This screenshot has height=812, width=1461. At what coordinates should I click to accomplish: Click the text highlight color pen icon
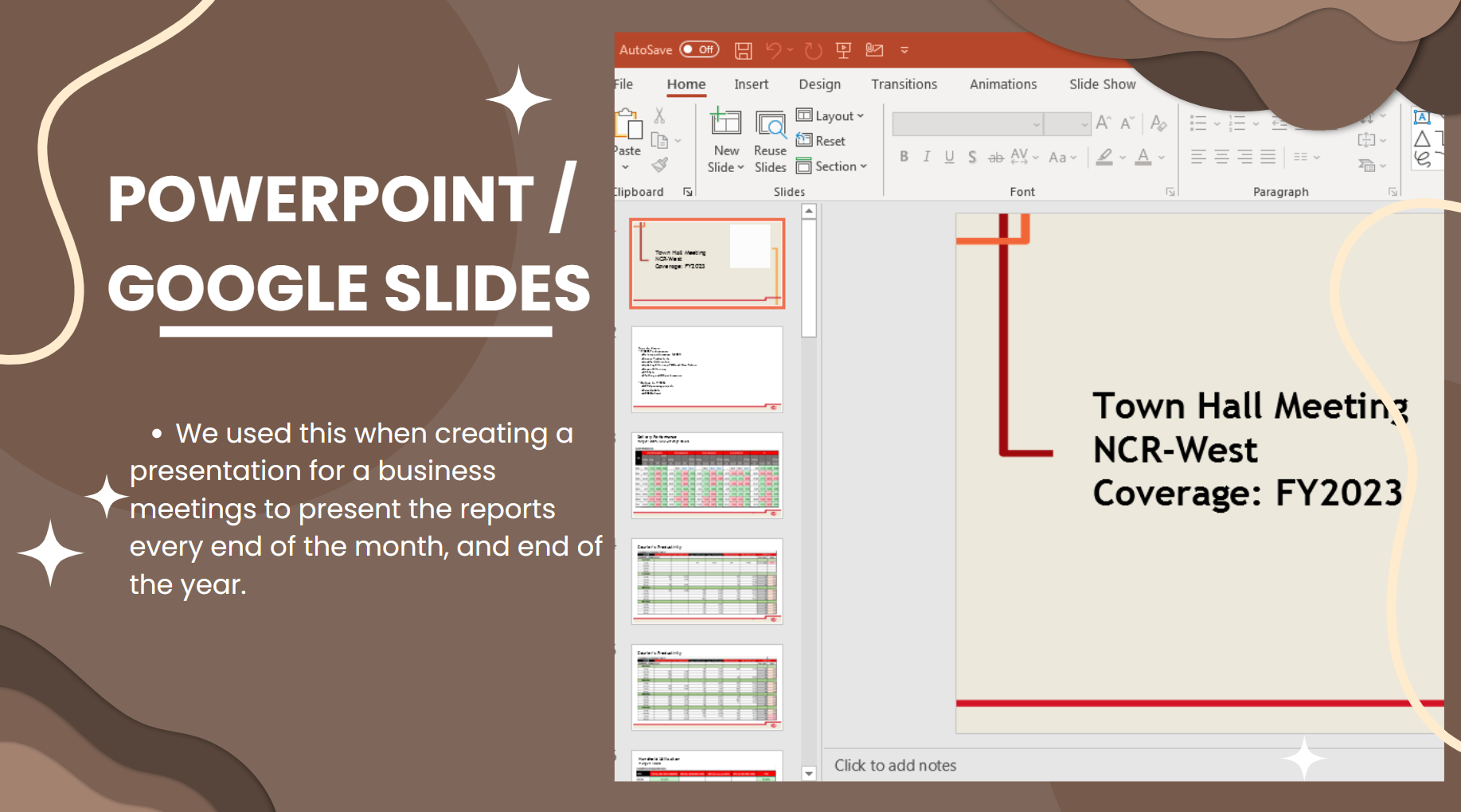click(1104, 157)
